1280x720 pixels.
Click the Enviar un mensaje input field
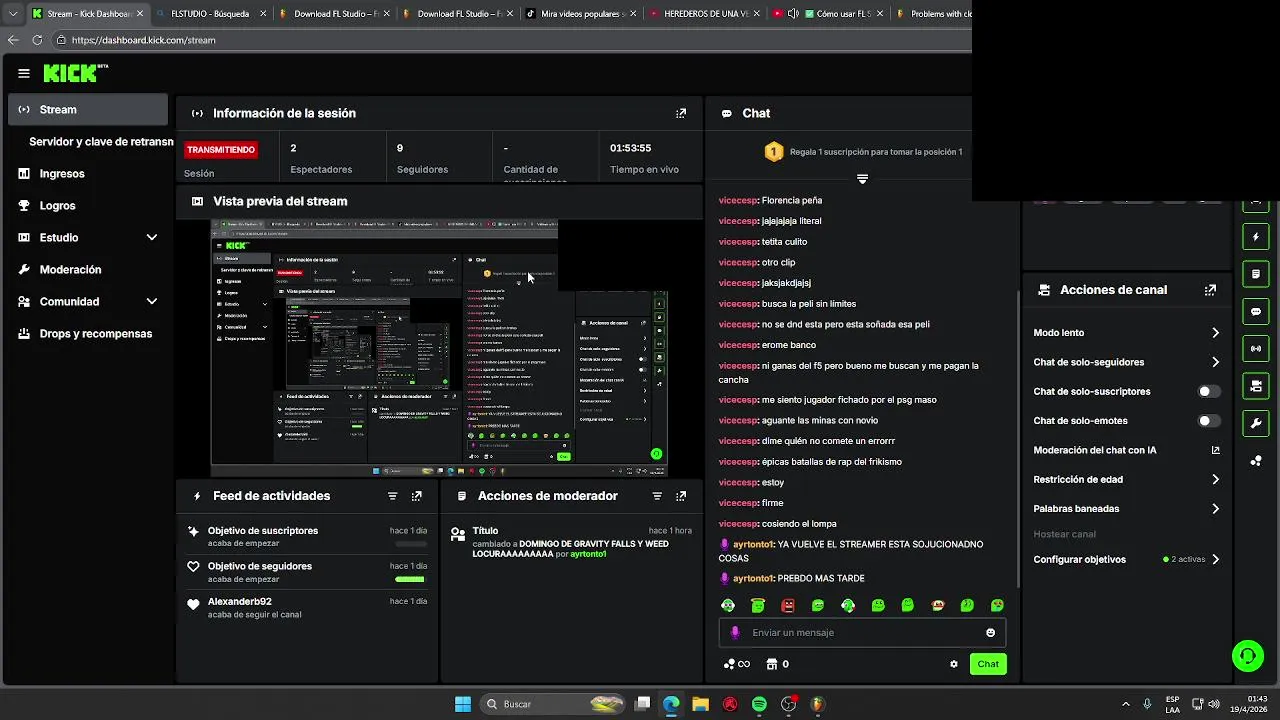pyautogui.click(x=862, y=632)
